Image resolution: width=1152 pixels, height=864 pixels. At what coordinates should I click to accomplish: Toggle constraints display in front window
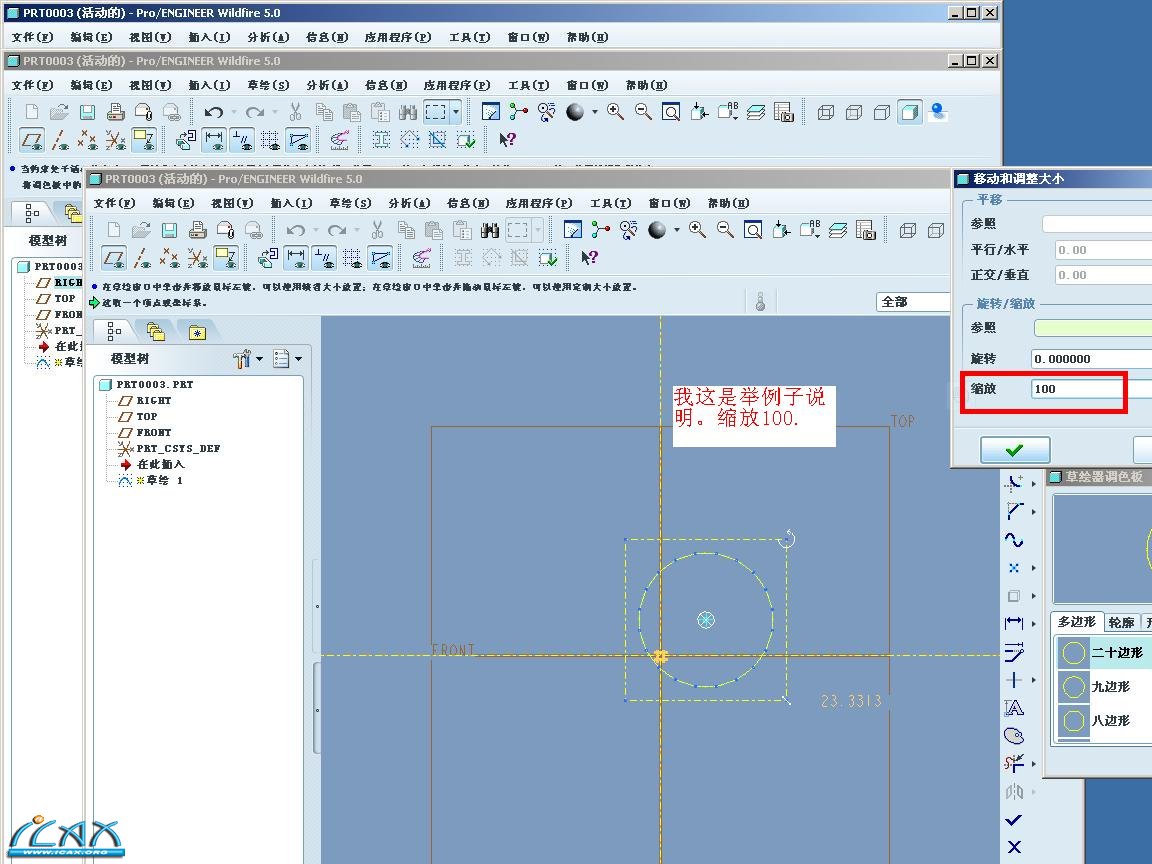point(324,257)
